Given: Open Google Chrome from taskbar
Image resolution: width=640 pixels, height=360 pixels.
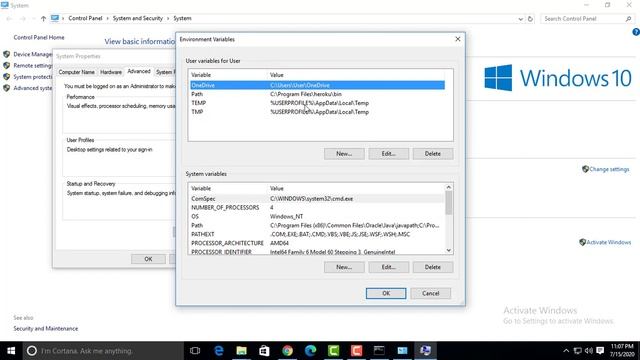Looking at the screenshot, I should click(287, 351).
